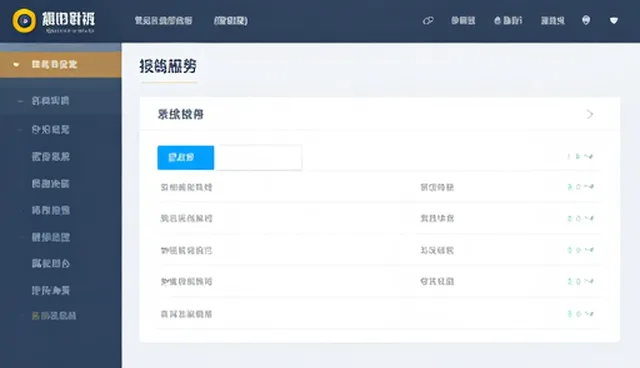Click the middle-column text of the third list row
This screenshot has height=368, width=640.
(437, 251)
